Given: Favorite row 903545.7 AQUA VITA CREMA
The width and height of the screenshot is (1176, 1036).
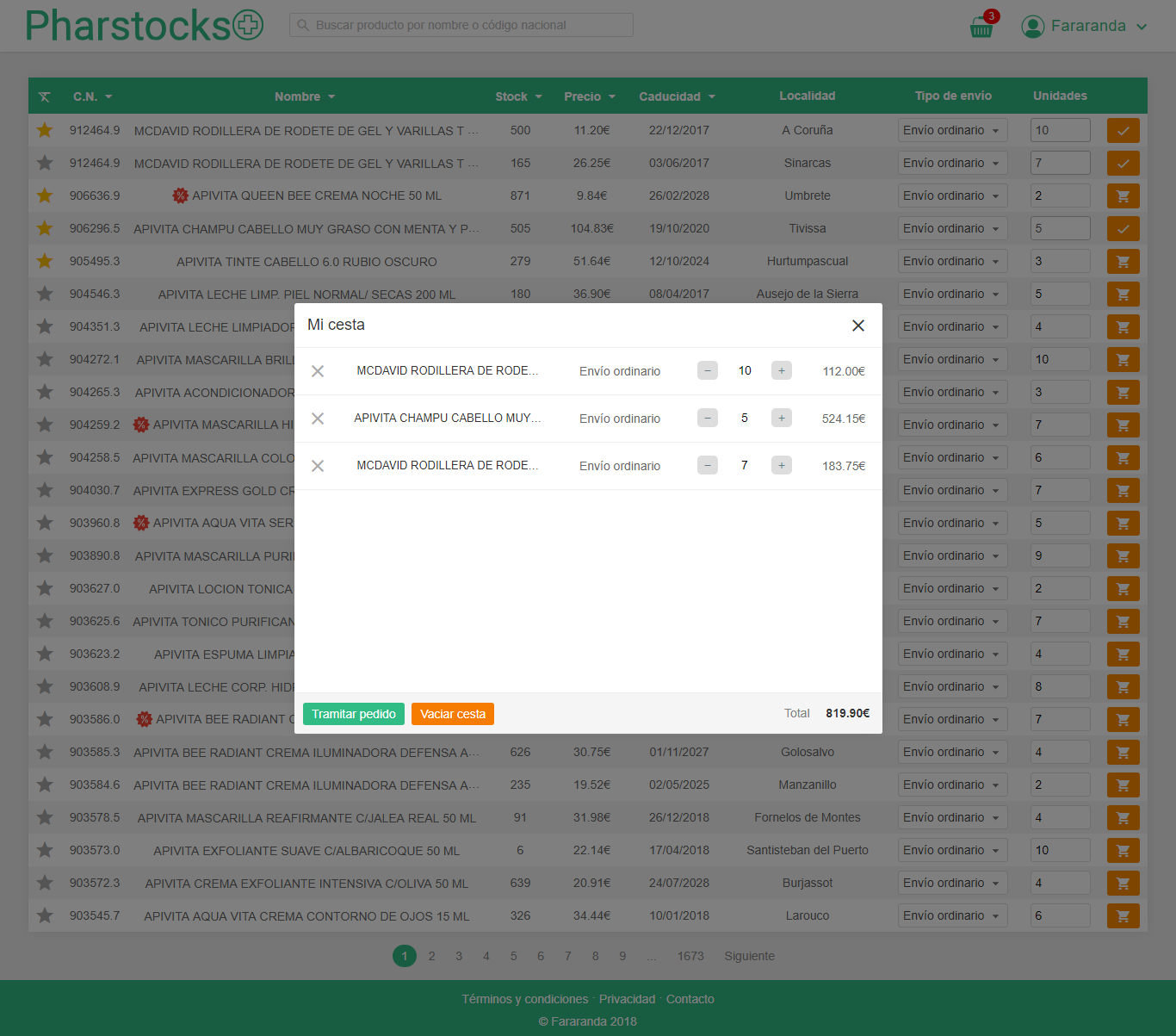Looking at the screenshot, I should point(45,915).
